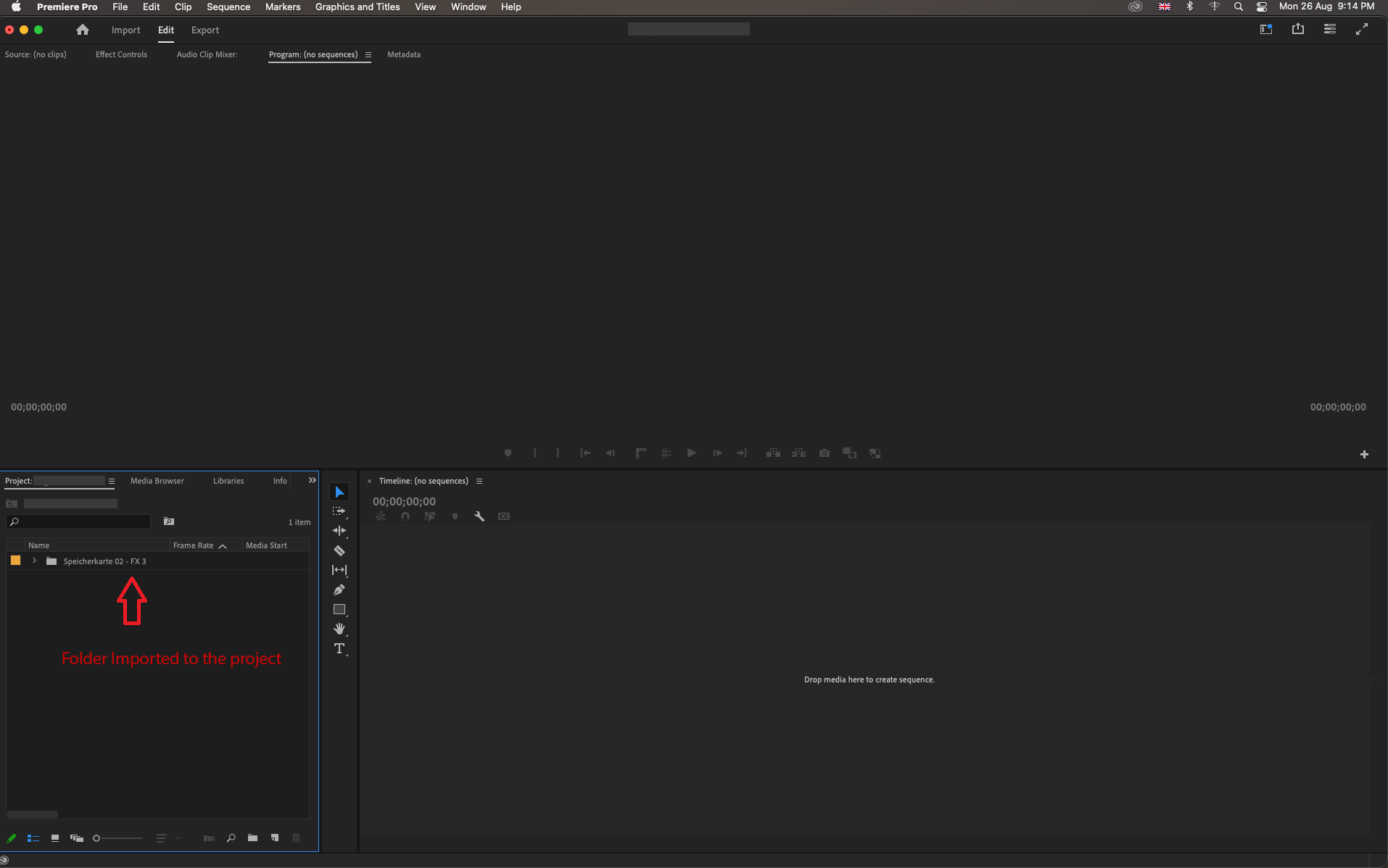The width and height of the screenshot is (1388, 868).
Task: Click the trash Clear icon
Action: pos(297,838)
